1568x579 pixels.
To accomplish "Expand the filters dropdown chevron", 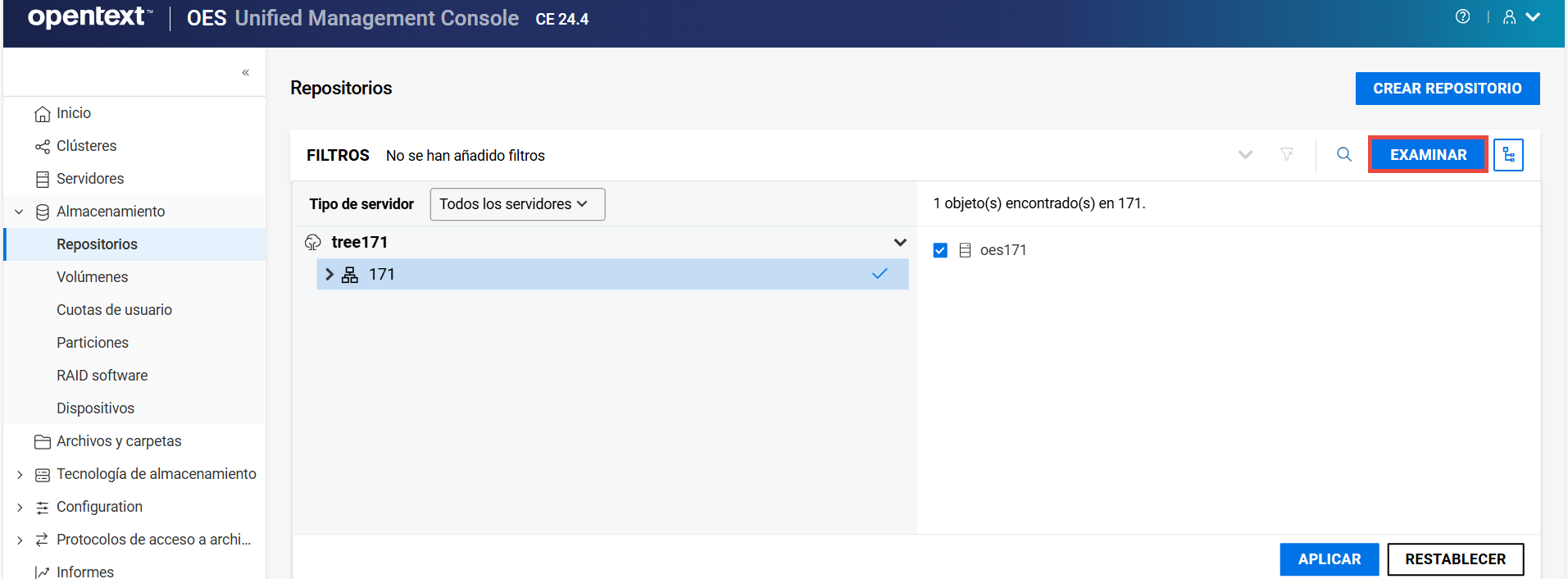I will pyautogui.click(x=1244, y=154).
